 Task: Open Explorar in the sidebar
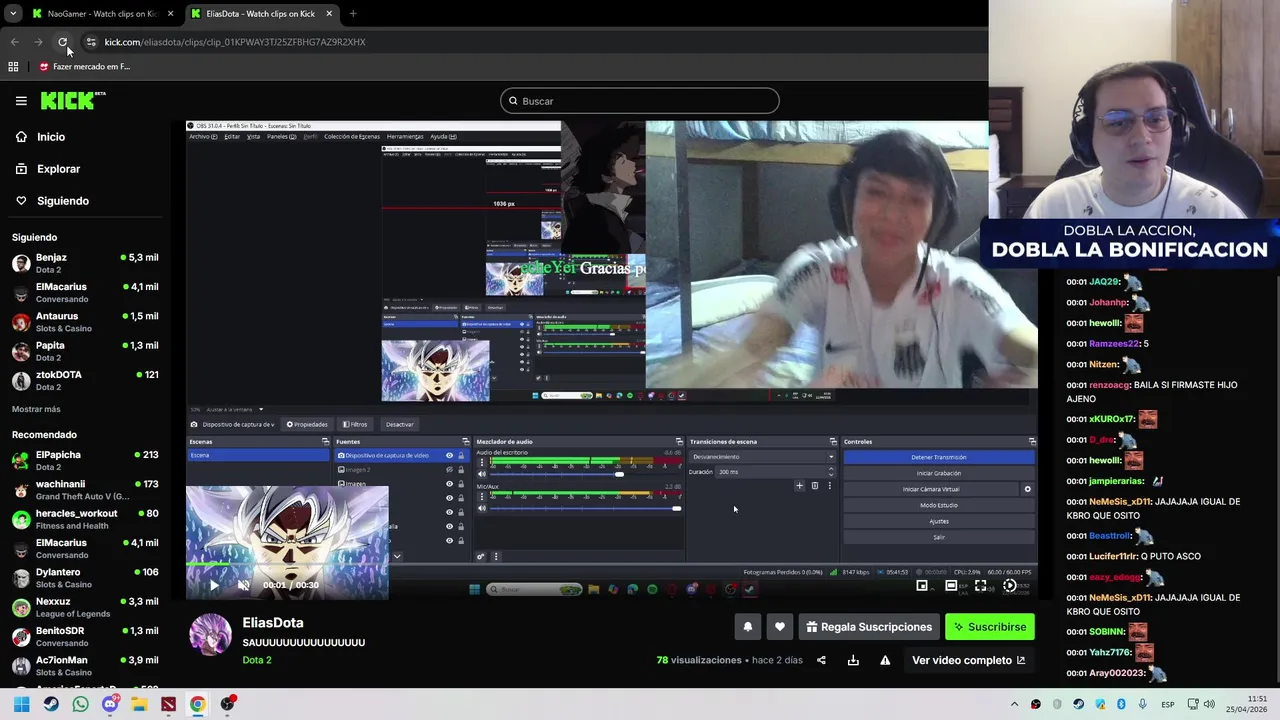click(58, 169)
